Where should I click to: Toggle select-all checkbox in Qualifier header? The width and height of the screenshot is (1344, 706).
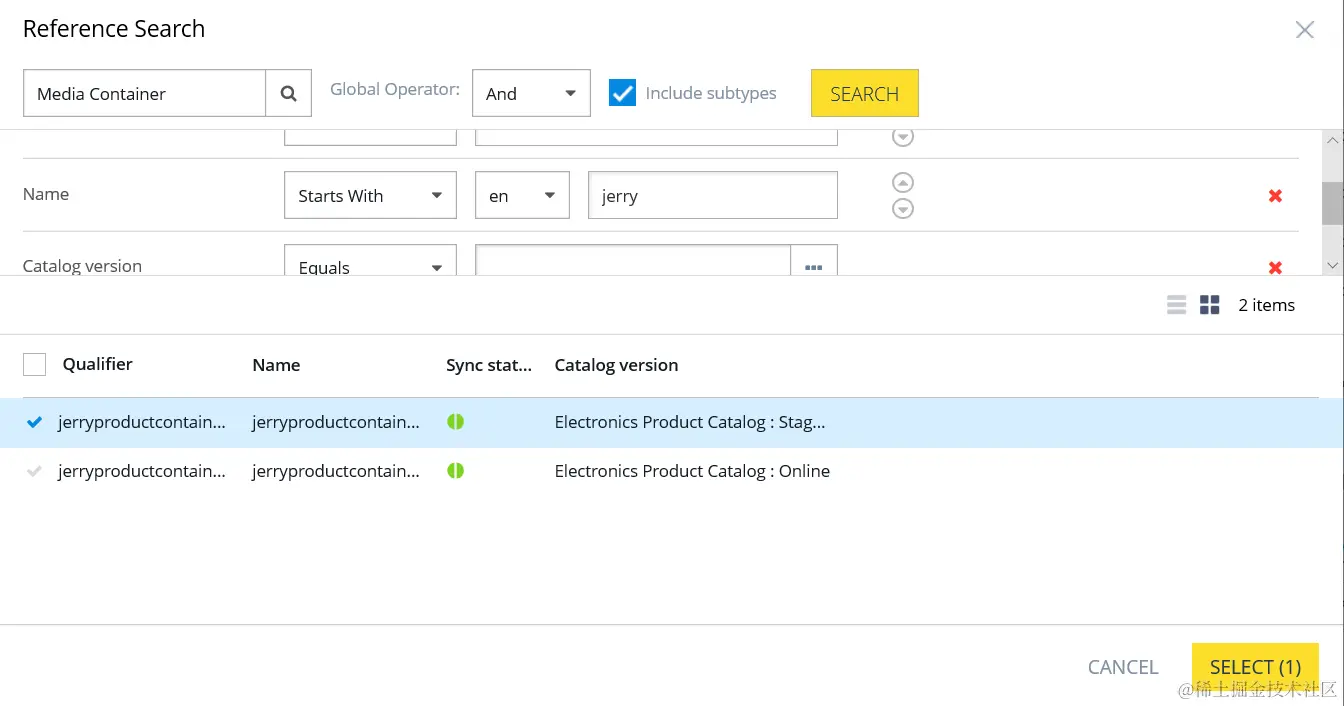34,365
